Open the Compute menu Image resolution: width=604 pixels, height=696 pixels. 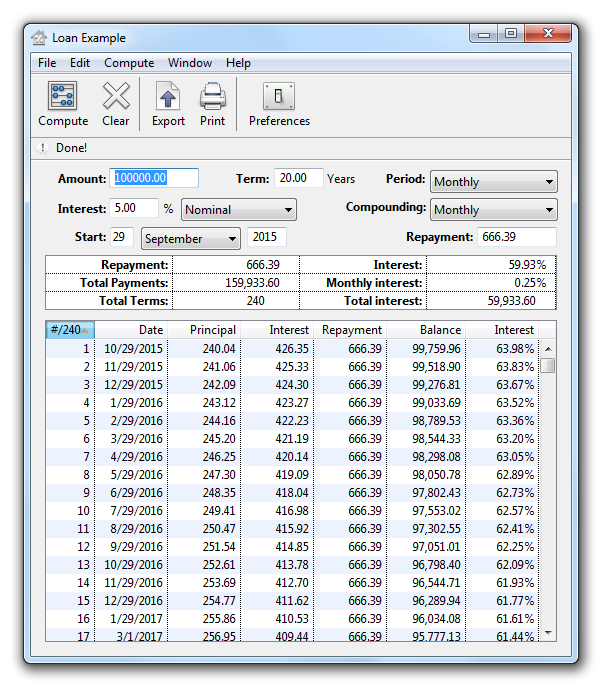(129, 63)
